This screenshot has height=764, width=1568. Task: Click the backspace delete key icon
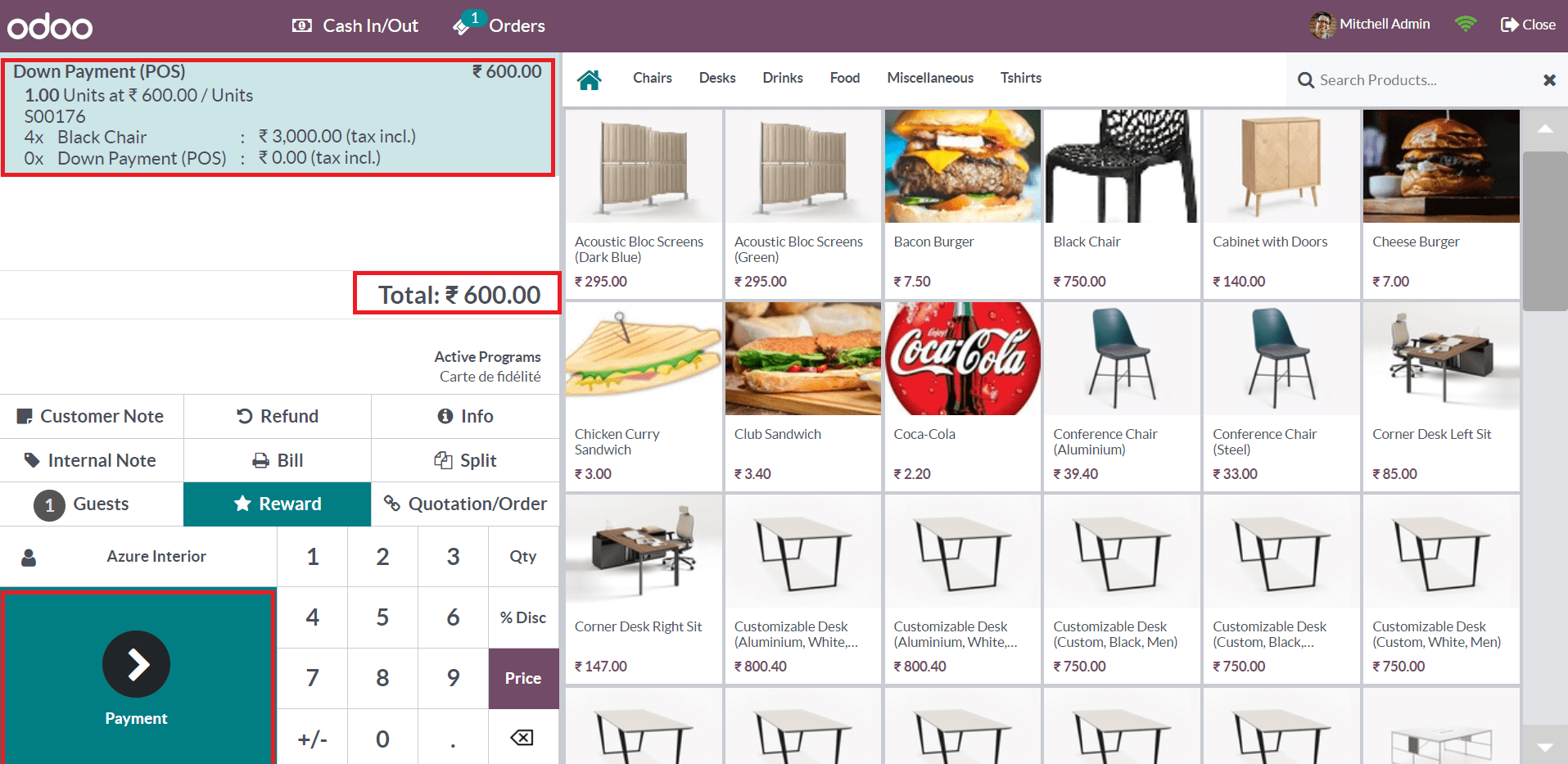[522, 738]
